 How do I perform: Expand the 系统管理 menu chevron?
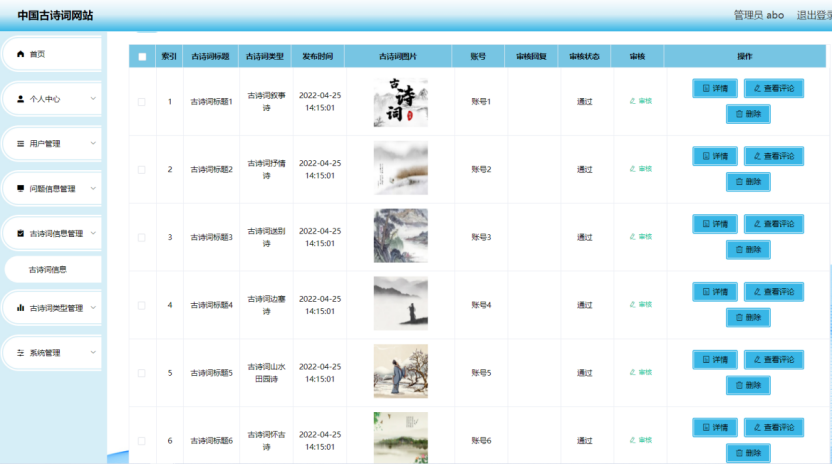click(x=93, y=353)
